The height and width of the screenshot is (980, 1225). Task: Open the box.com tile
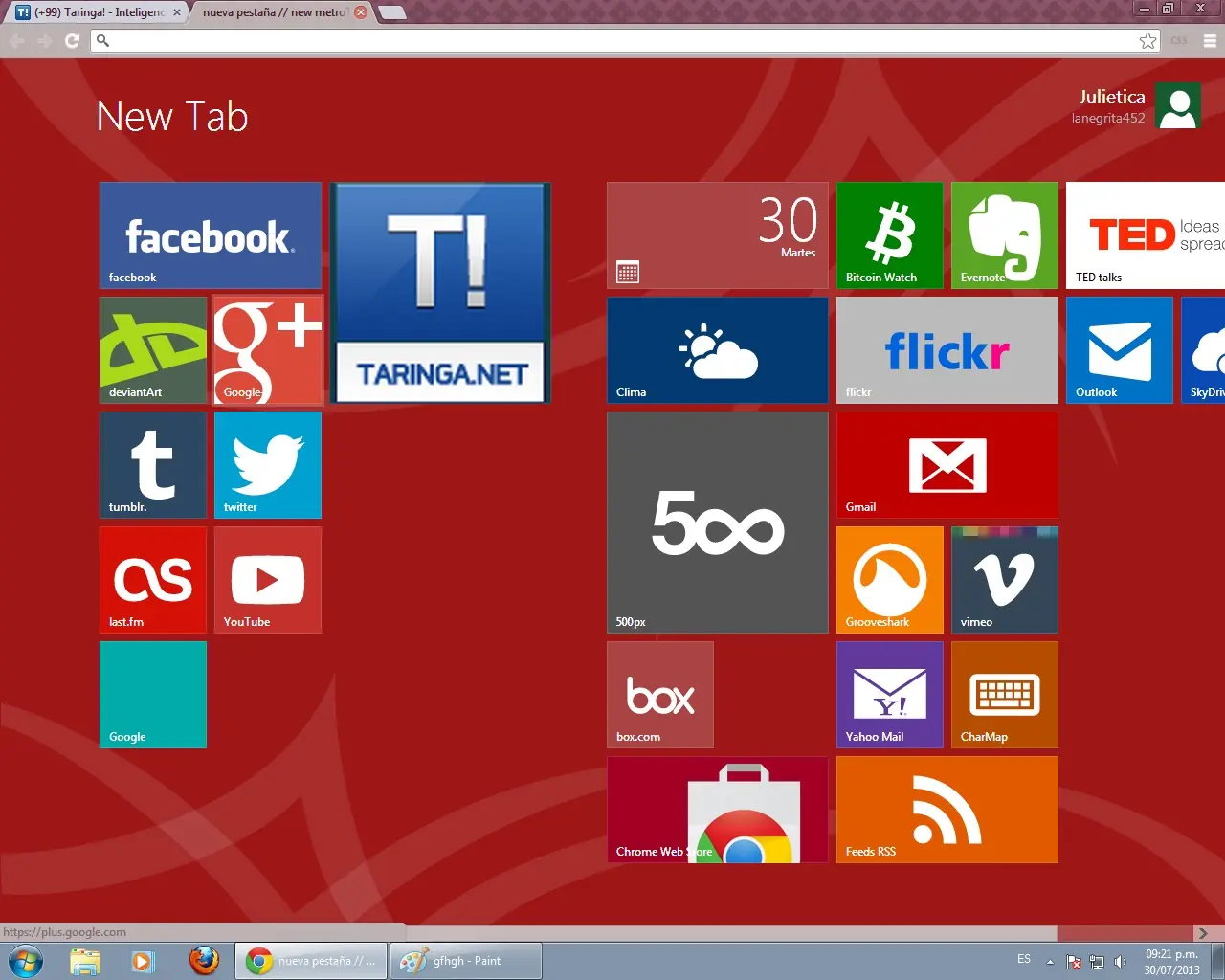pyautogui.click(x=660, y=695)
